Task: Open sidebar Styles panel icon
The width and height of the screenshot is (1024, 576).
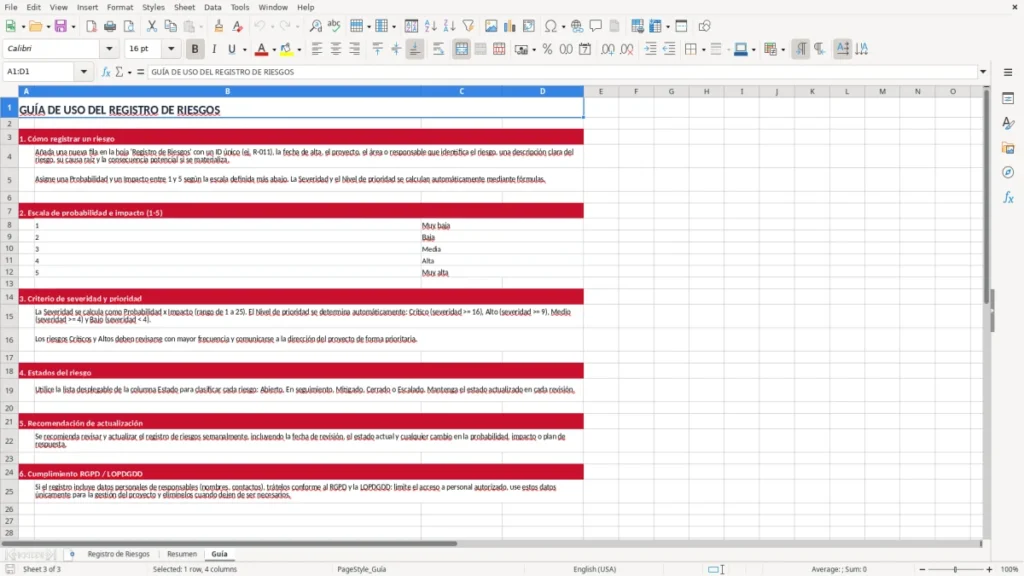Action: (x=1008, y=123)
